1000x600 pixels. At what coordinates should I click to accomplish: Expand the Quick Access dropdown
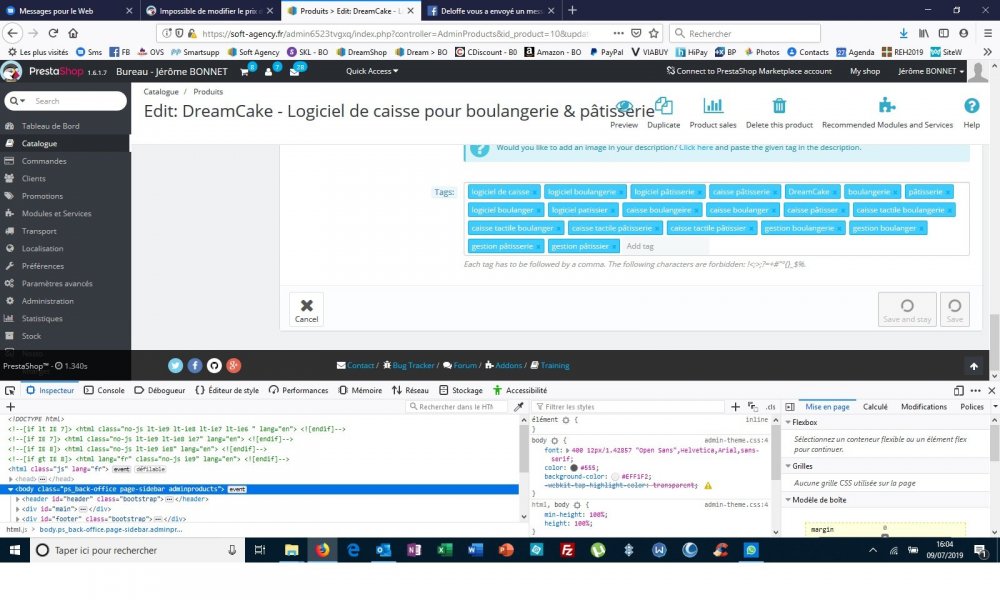[x=372, y=71]
